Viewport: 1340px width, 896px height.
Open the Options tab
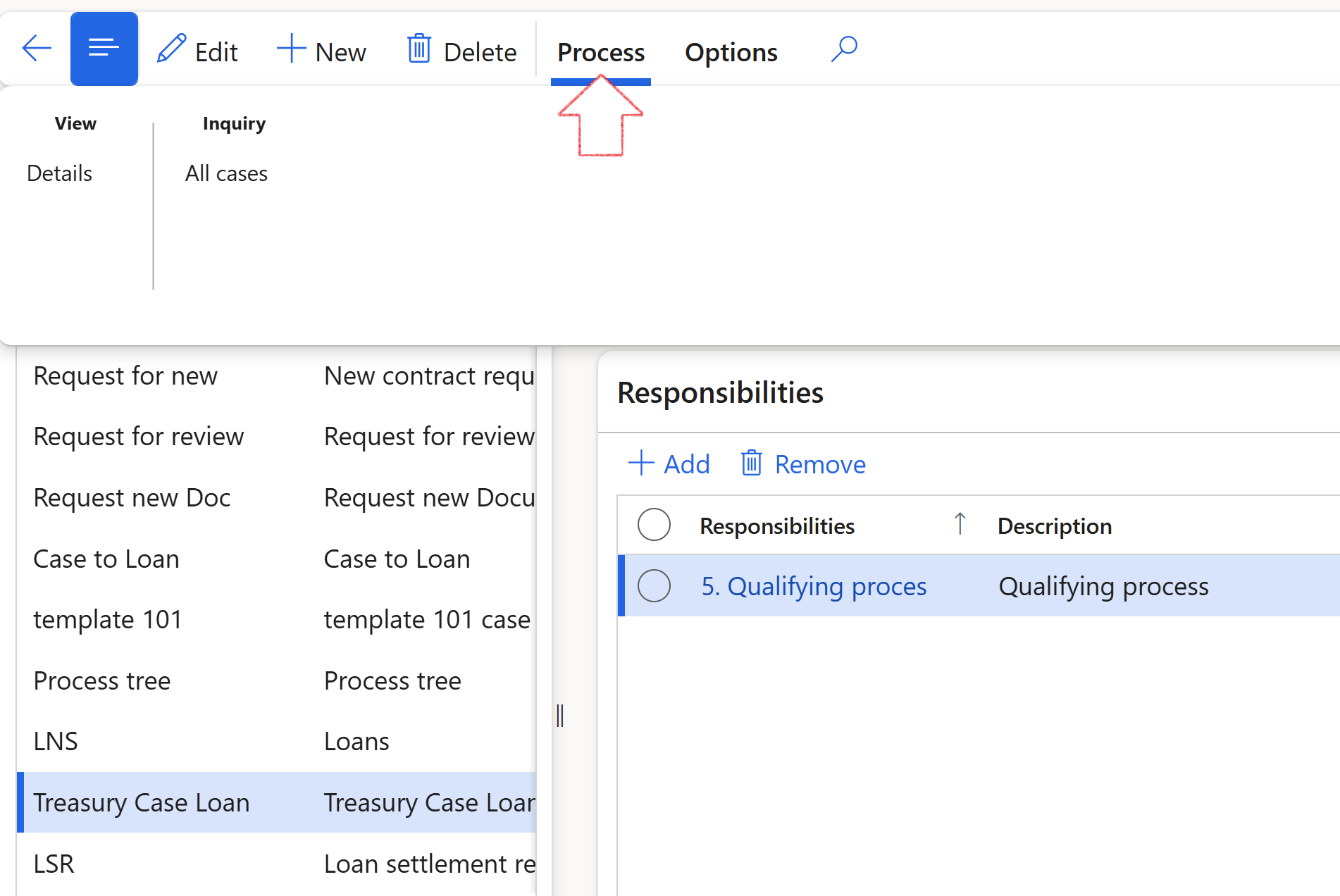[731, 52]
